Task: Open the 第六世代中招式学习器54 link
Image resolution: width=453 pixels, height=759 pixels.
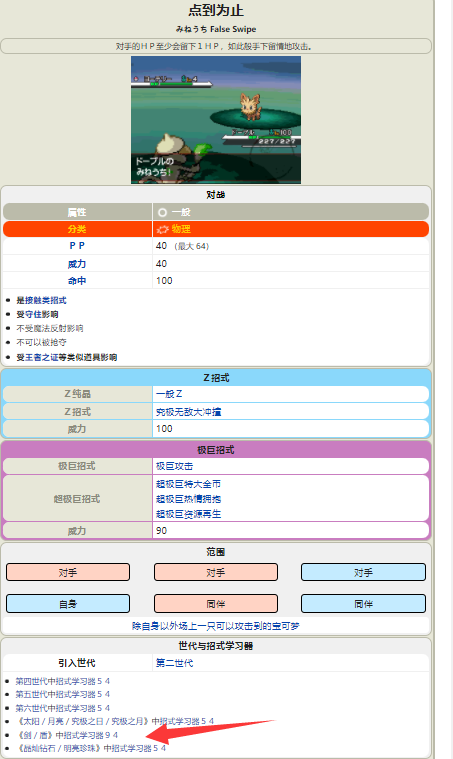Action: pos(62,708)
